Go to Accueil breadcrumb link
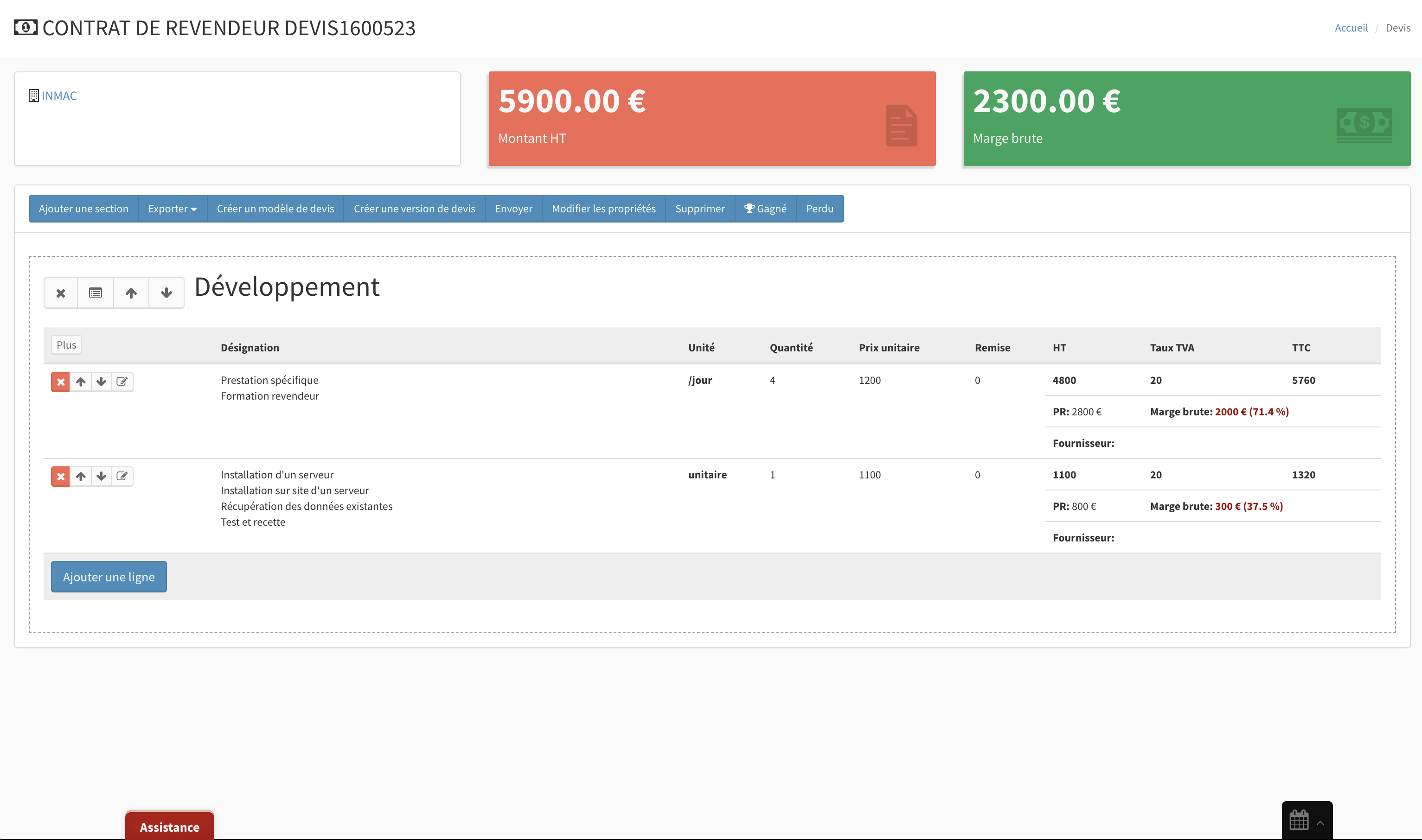 click(1351, 28)
